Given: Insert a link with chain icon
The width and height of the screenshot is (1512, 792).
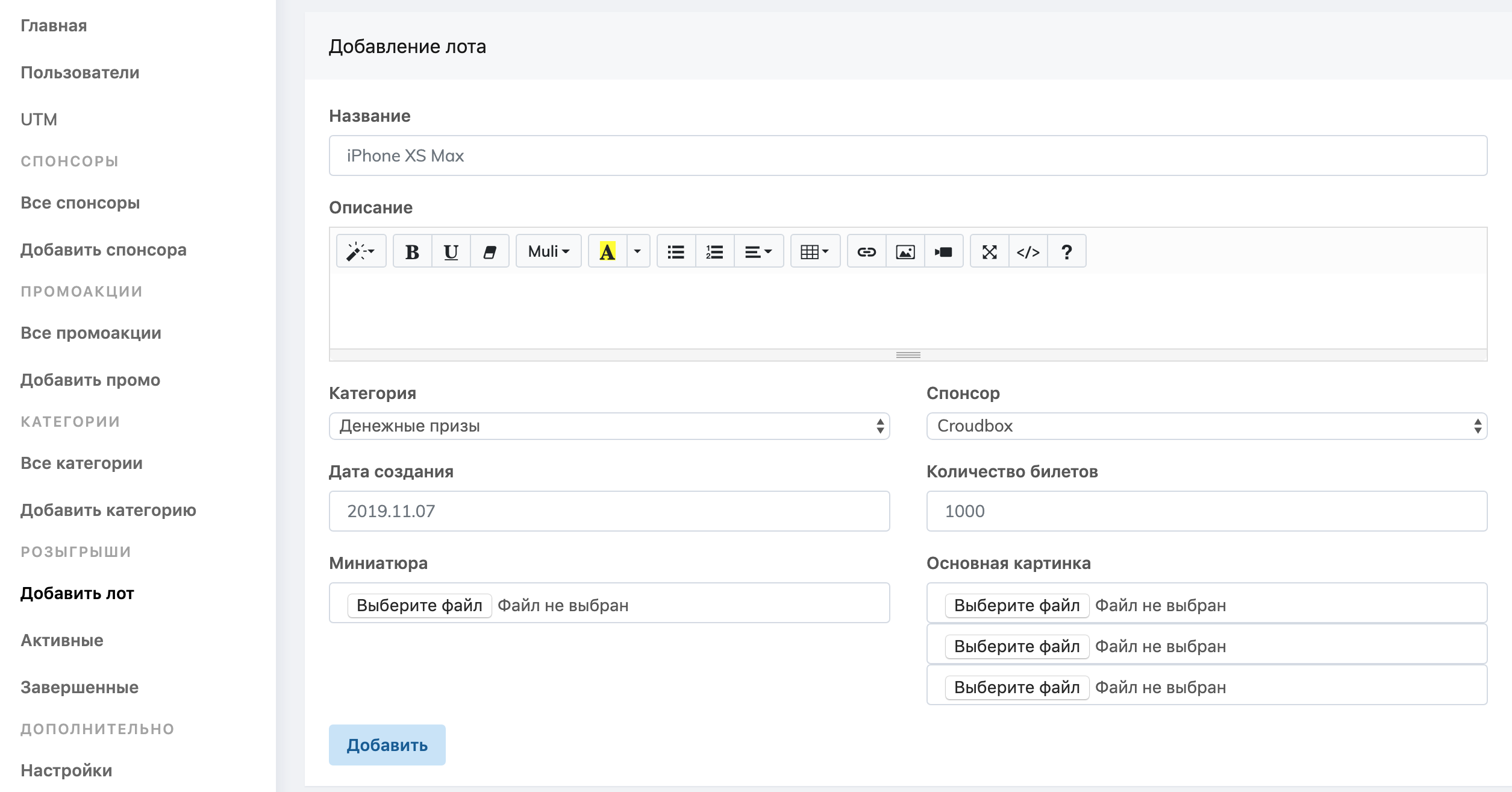Looking at the screenshot, I should [x=866, y=251].
